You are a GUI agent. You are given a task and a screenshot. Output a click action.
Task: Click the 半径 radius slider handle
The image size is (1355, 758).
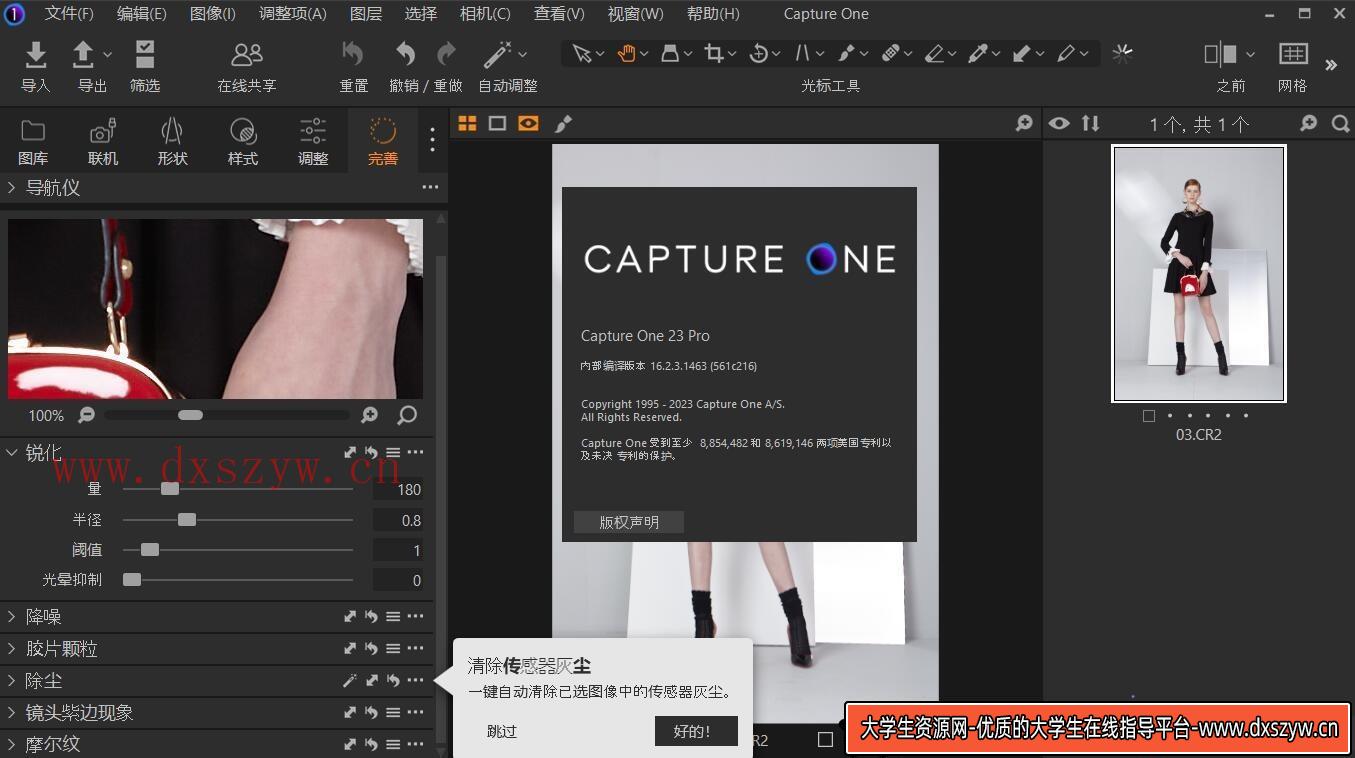tap(187, 519)
